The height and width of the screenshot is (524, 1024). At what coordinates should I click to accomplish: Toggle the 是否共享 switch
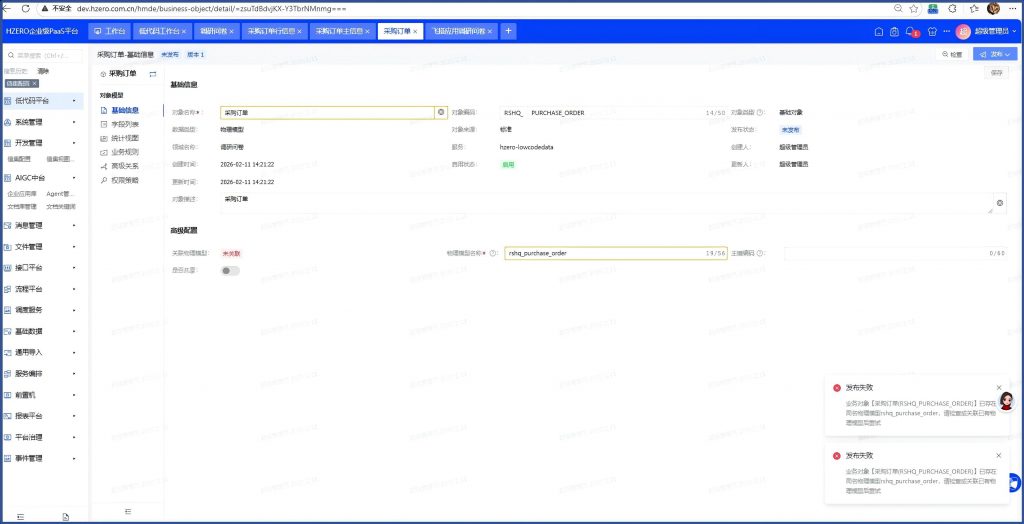pyautogui.click(x=231, y=270)
